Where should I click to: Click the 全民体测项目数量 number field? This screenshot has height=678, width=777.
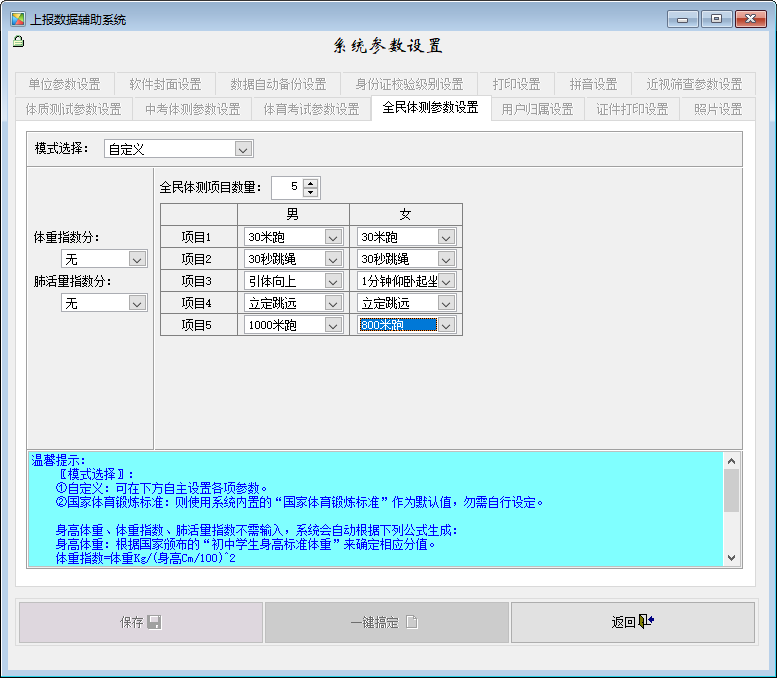tap(286, 187)
